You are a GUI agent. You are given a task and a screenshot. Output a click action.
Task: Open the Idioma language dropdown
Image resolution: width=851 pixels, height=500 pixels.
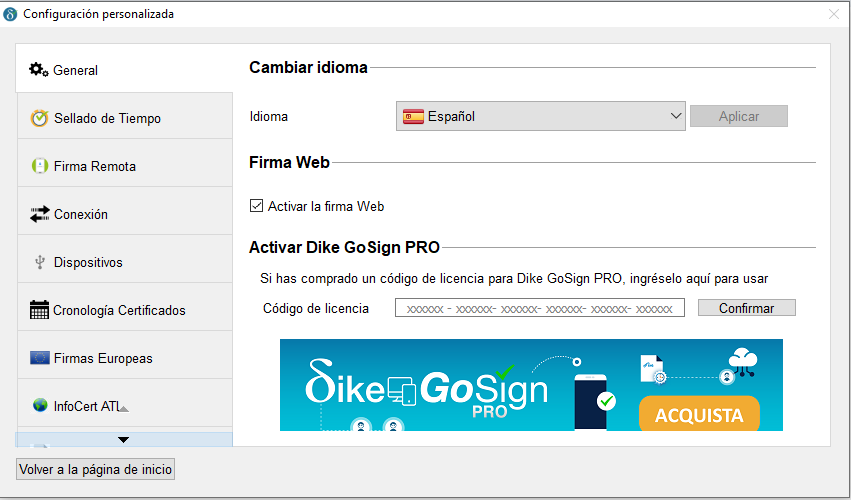(x=541, y=116)
